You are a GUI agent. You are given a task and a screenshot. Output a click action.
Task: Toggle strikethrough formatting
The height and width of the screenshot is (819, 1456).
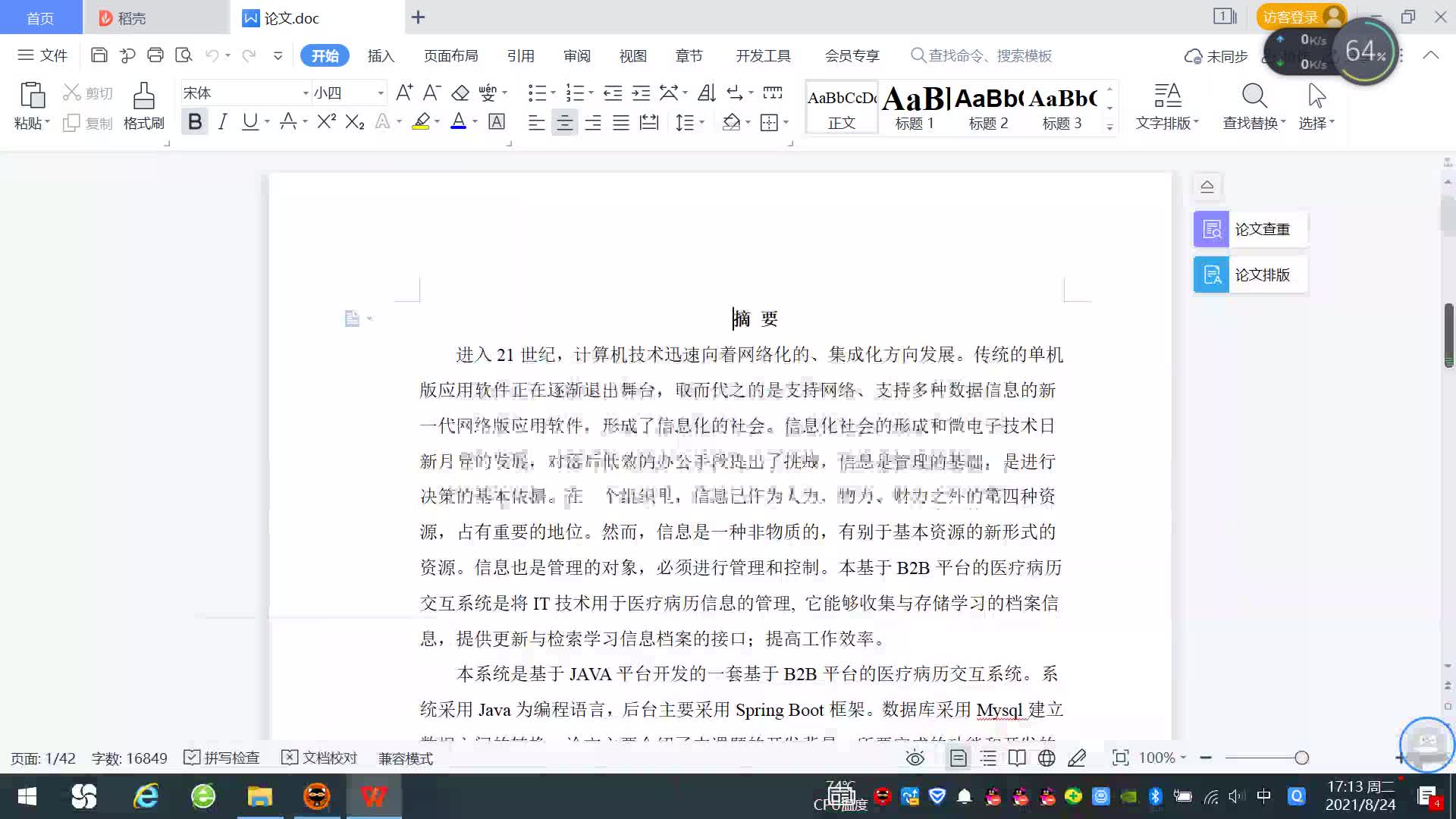coord(288,121)
